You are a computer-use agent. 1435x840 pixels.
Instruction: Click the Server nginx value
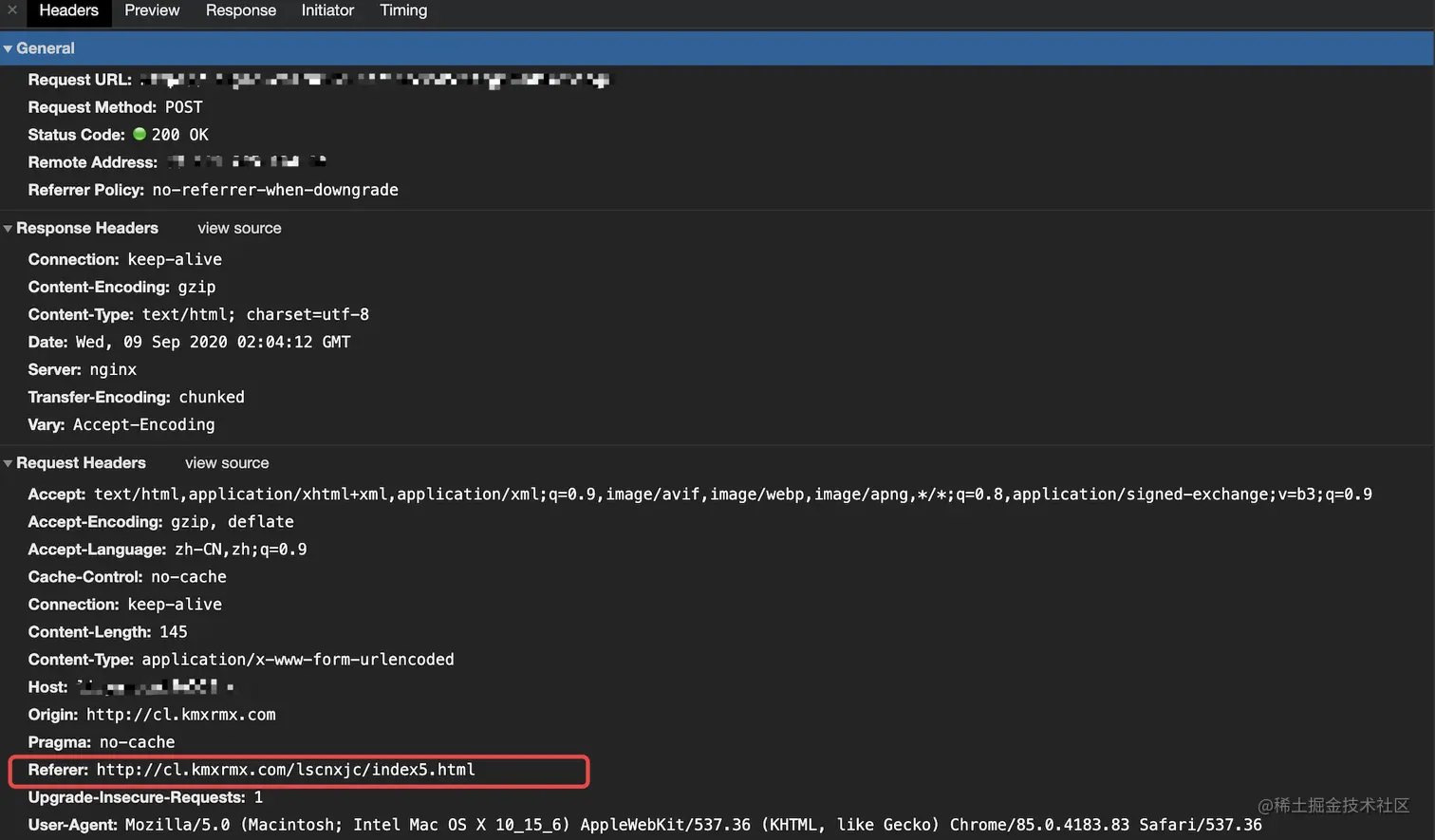[113, 369]
